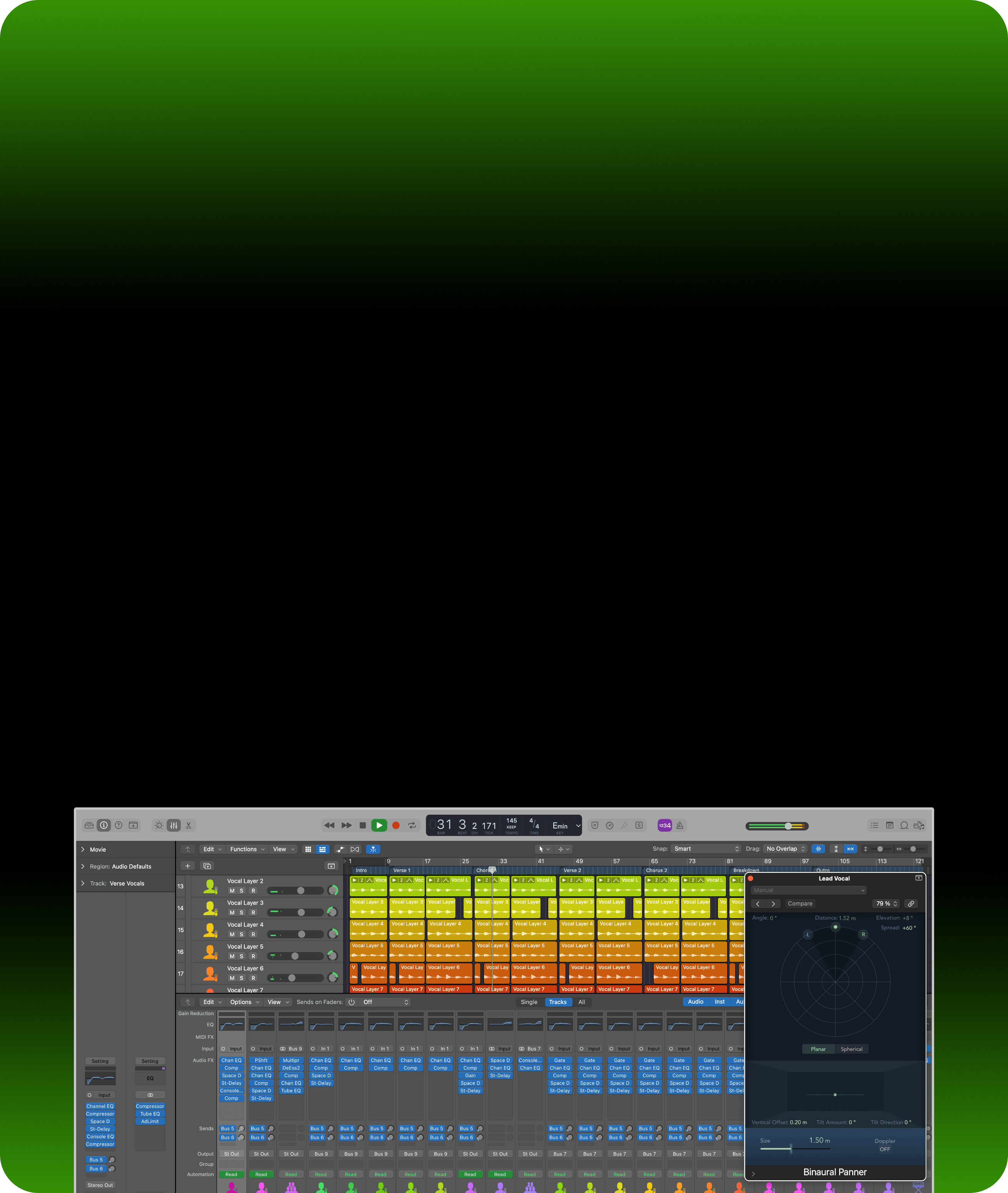1008x1193 pixels.
Task: Click the green Play button
Action: (379, 825)
